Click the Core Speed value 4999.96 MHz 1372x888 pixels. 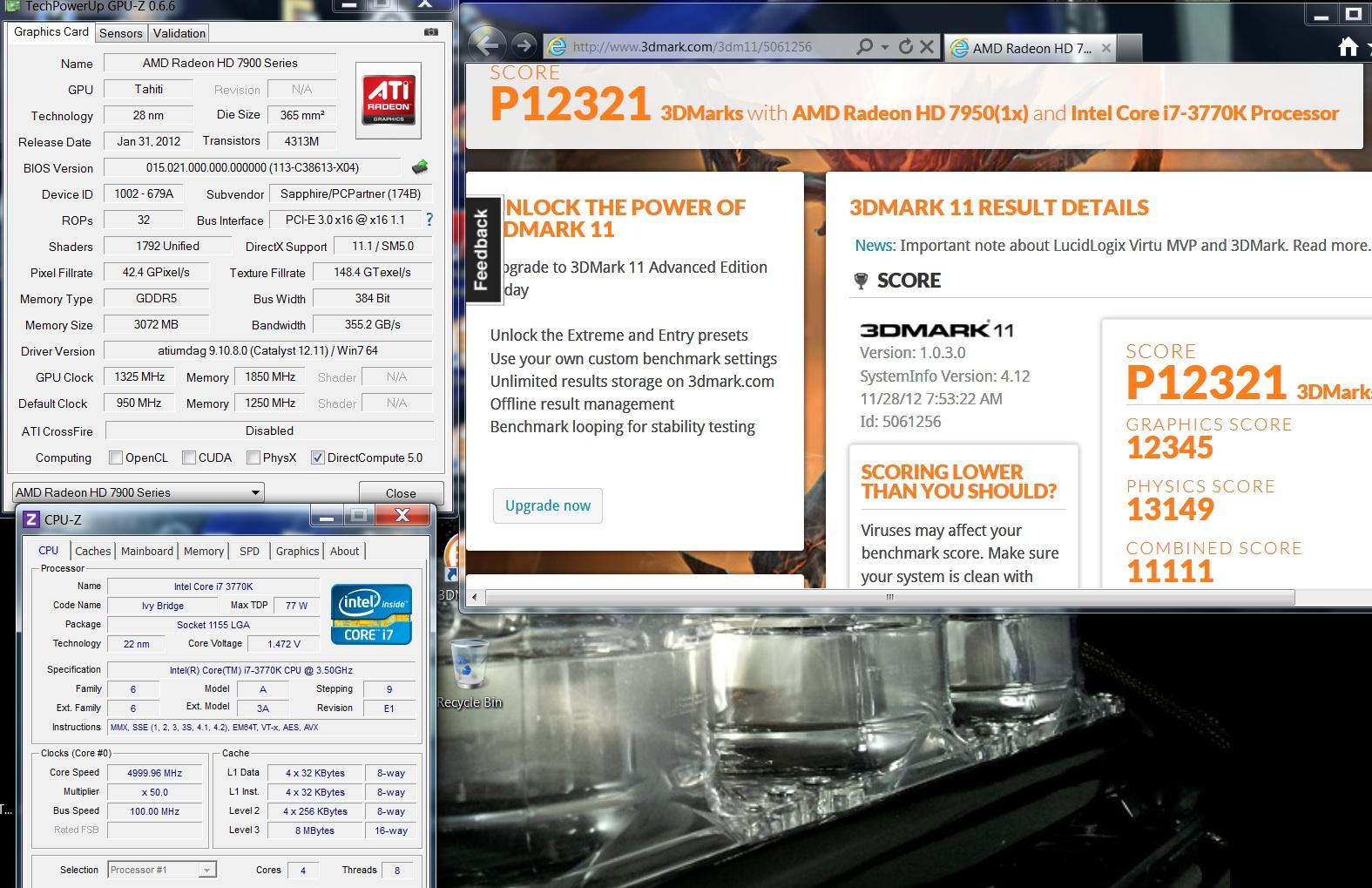155,773
